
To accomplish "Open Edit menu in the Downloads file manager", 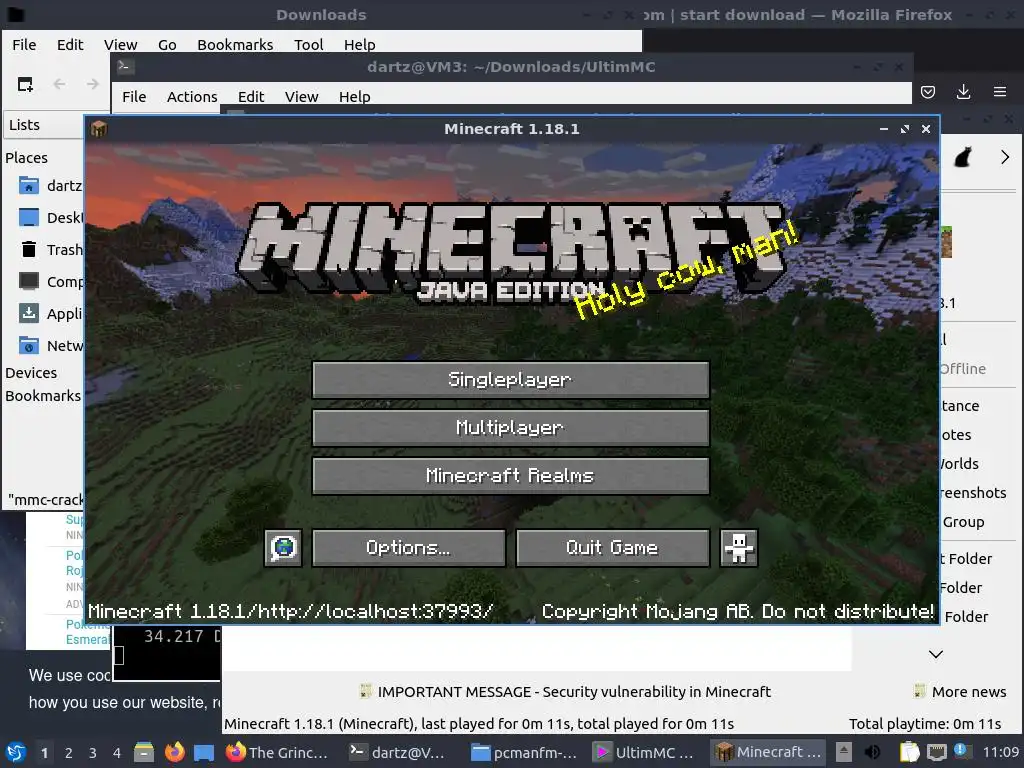I will [x=70, y=44].
